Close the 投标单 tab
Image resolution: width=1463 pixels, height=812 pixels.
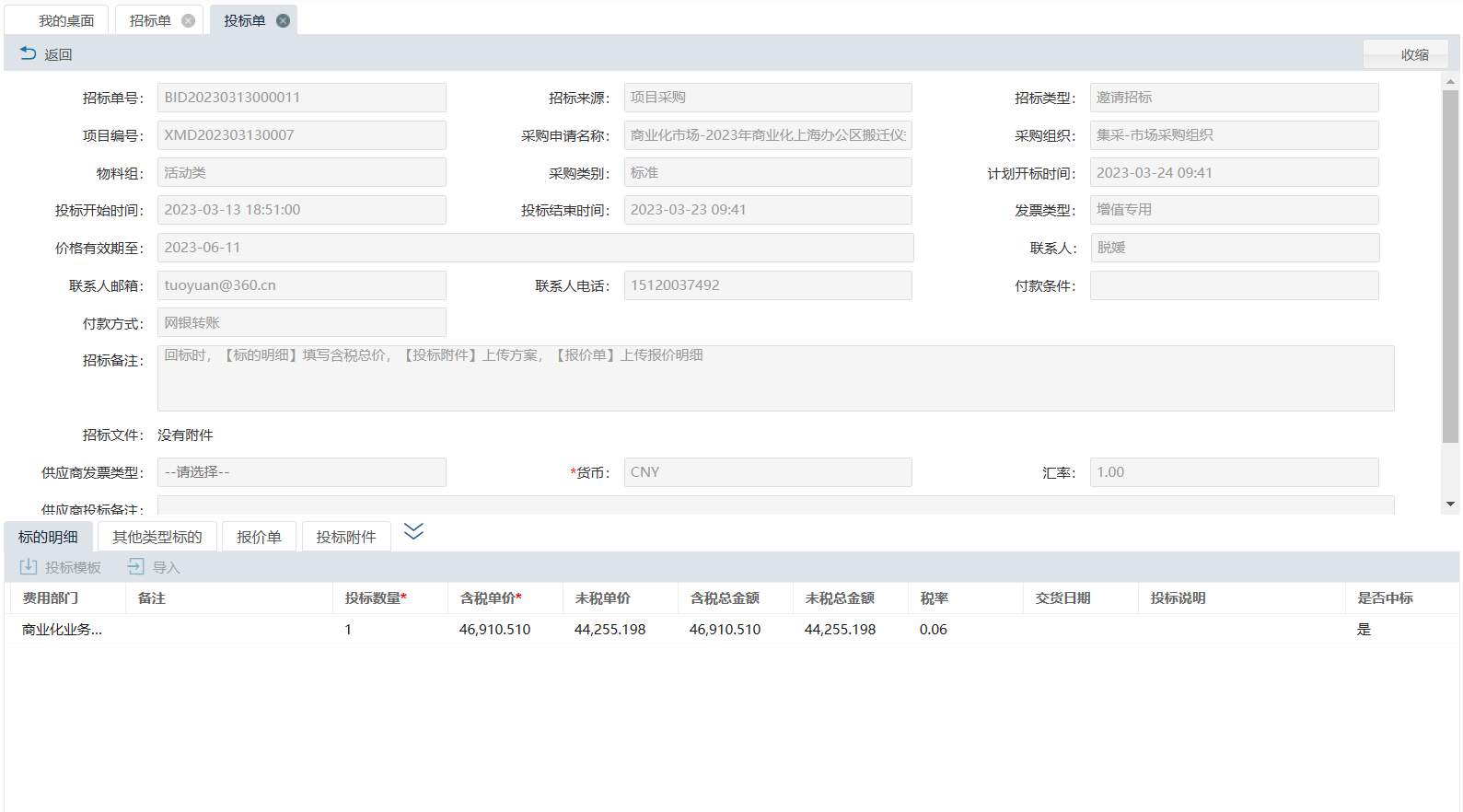(x=283, y=20)
